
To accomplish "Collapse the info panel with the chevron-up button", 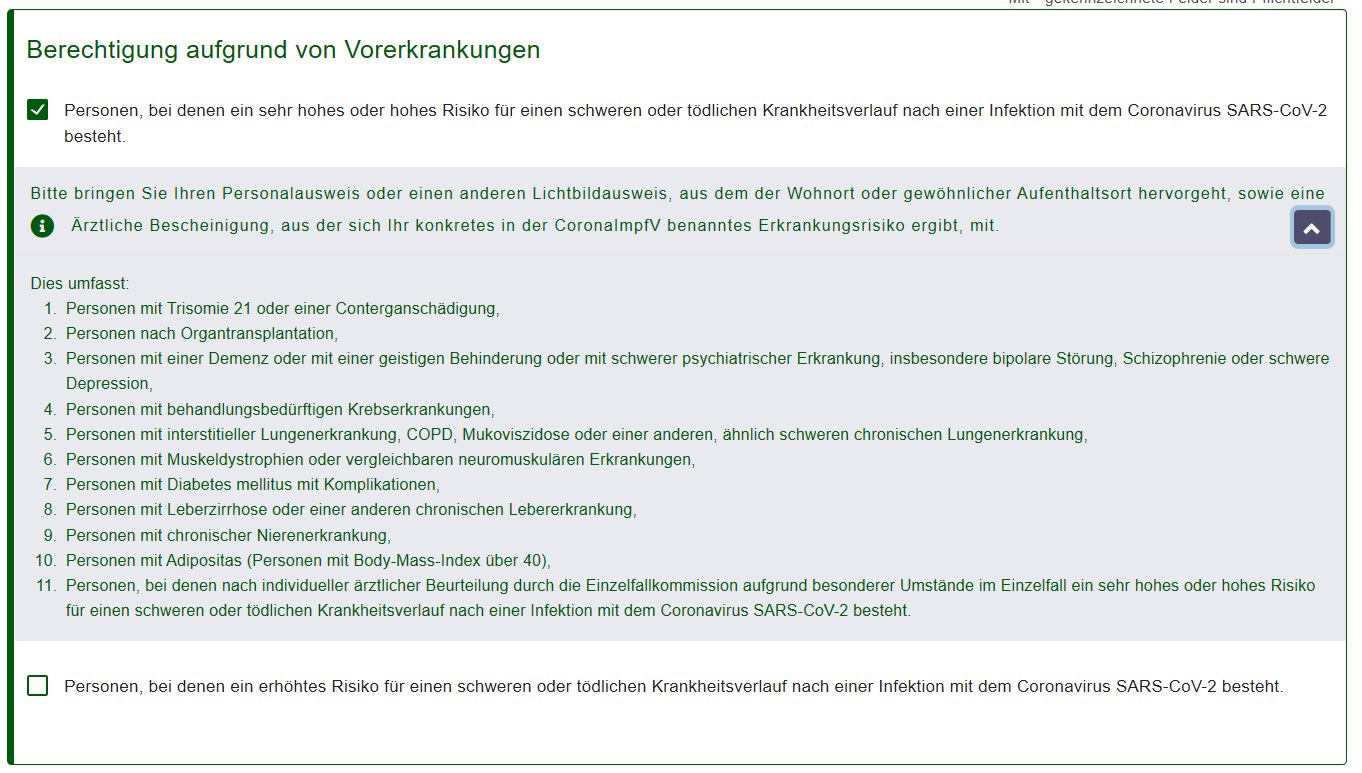I will click(1312, 228).
